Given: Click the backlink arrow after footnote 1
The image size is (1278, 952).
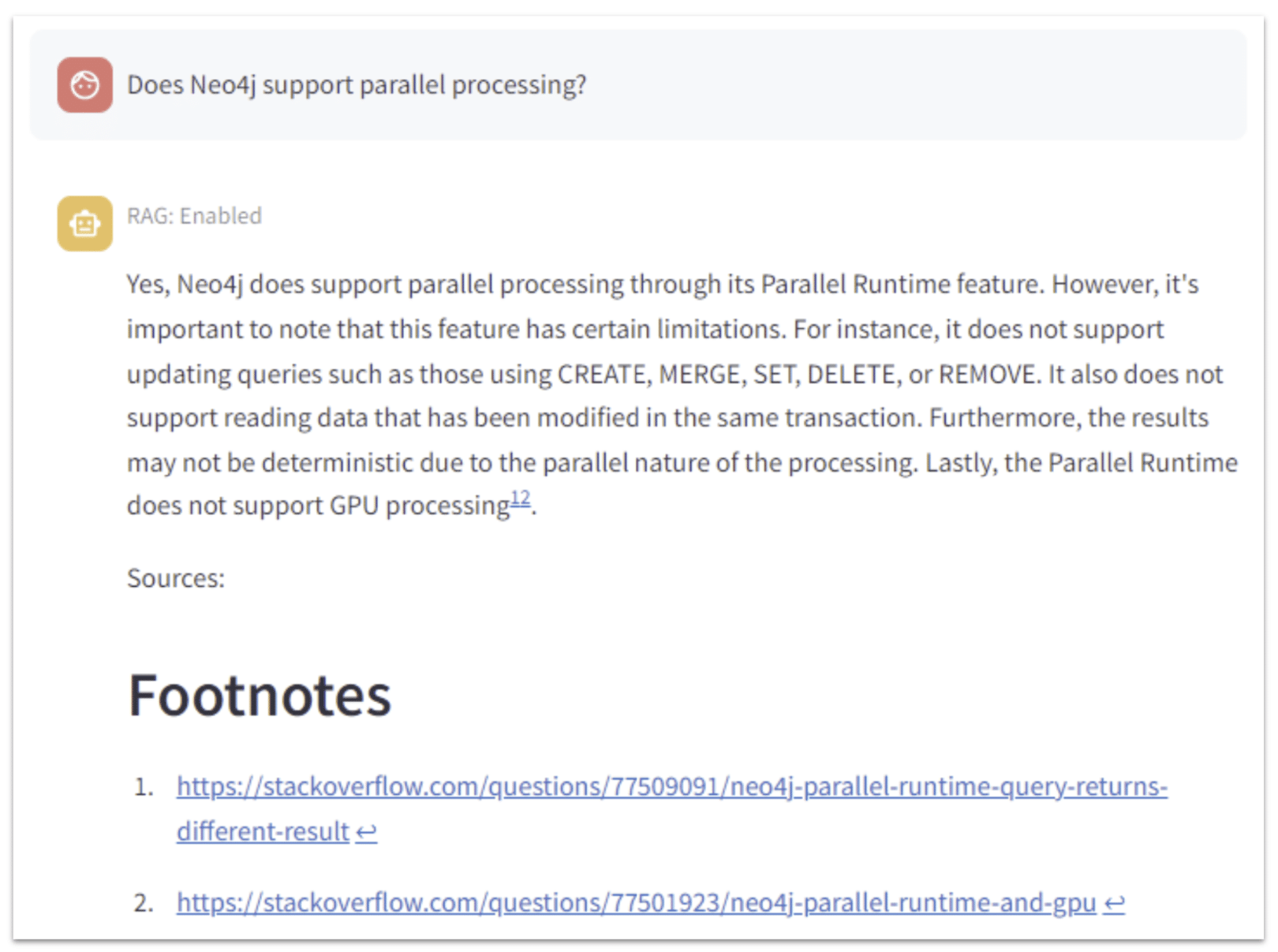Looking at the screenshot, I should coord(366,831).
